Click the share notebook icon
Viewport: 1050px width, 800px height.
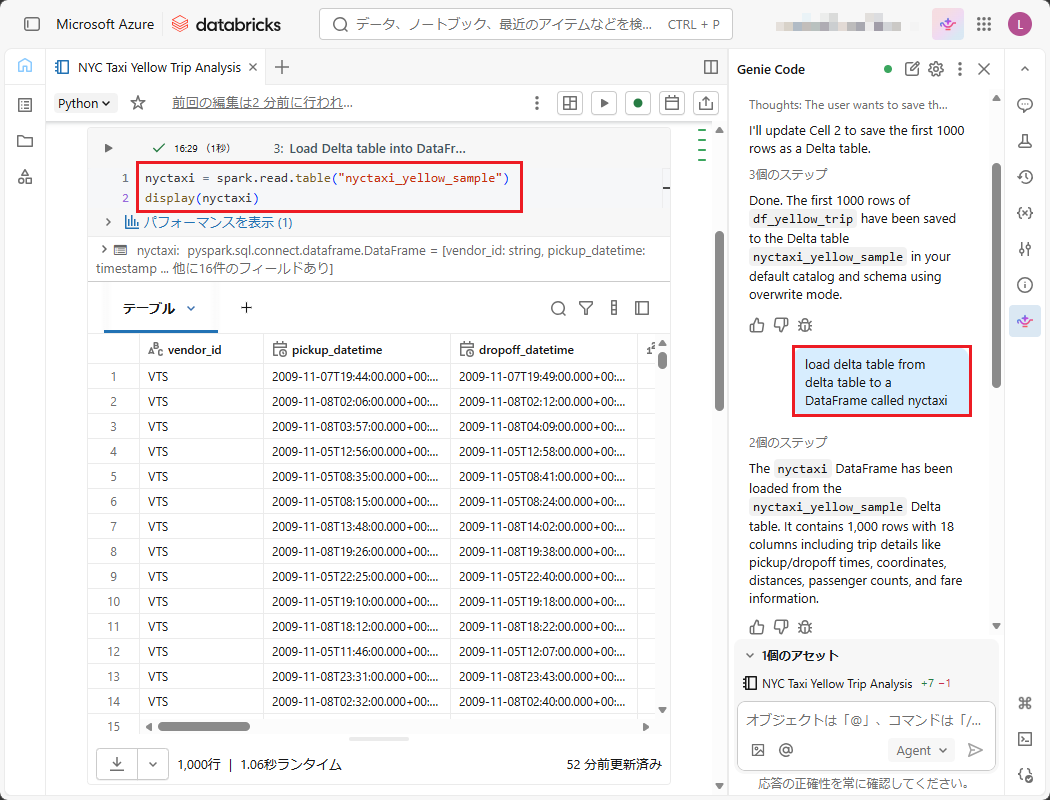tap(706, 103)
